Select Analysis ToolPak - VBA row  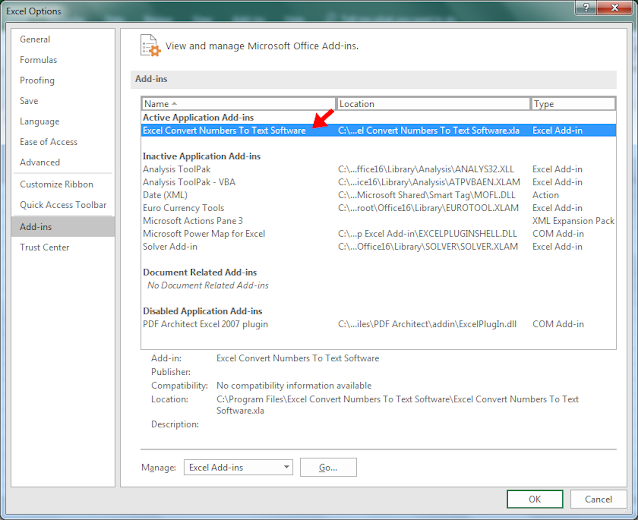(378, 182)
